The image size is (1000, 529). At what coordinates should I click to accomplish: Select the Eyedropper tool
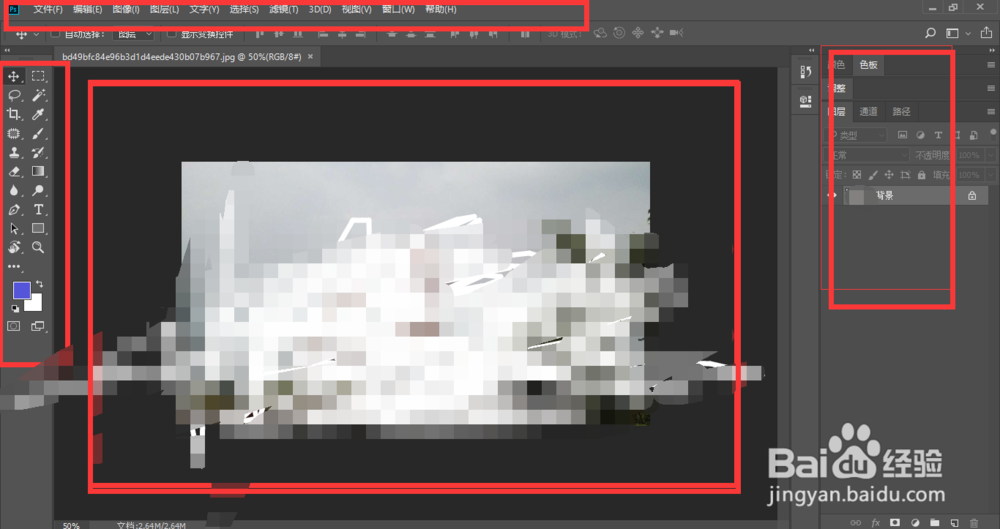(x=38, y=114)
